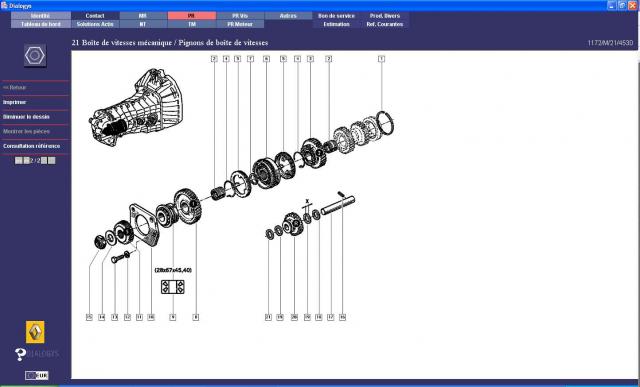
Task: Open the Tableau de bord tab
Action: 41,24
